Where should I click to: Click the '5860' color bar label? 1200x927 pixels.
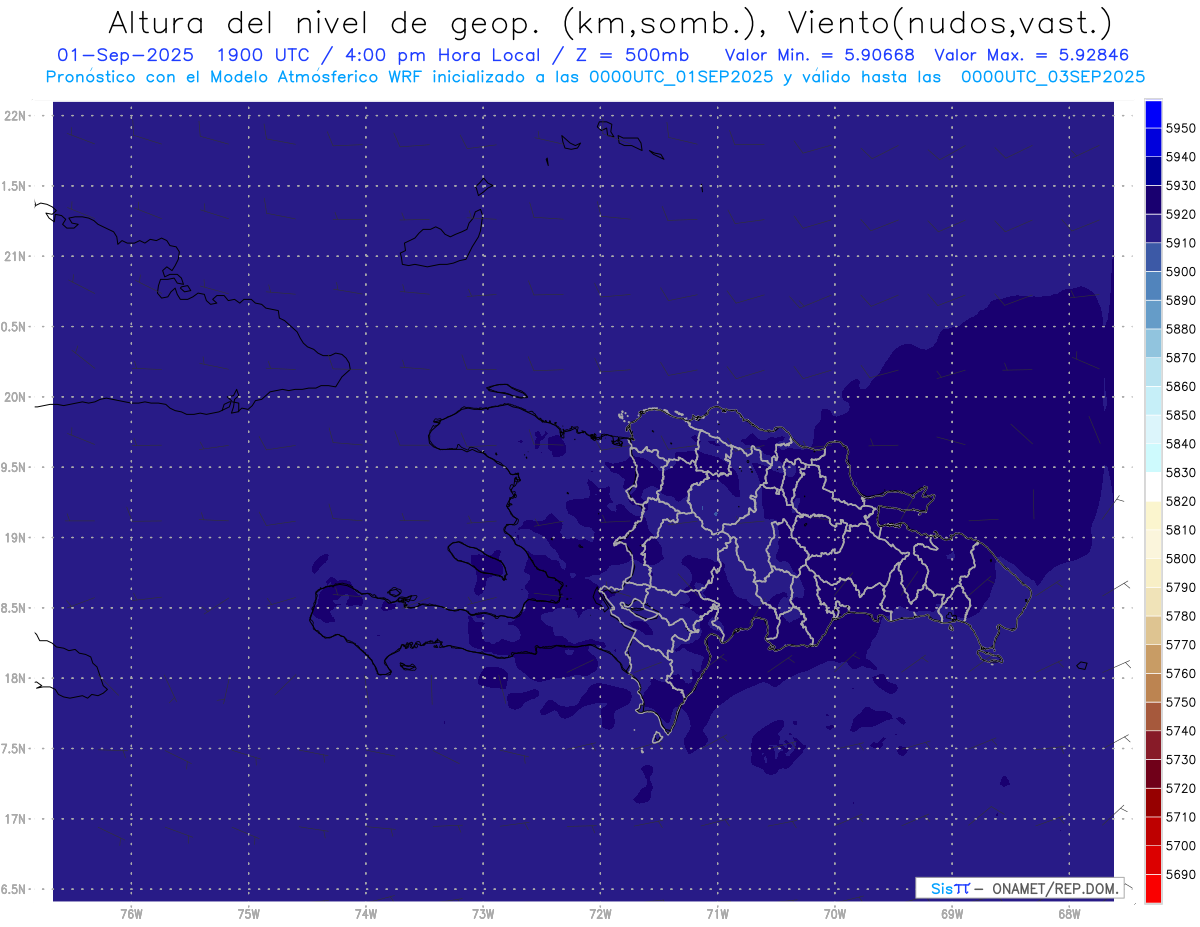pyautogui.click(x=1180, y=386)
